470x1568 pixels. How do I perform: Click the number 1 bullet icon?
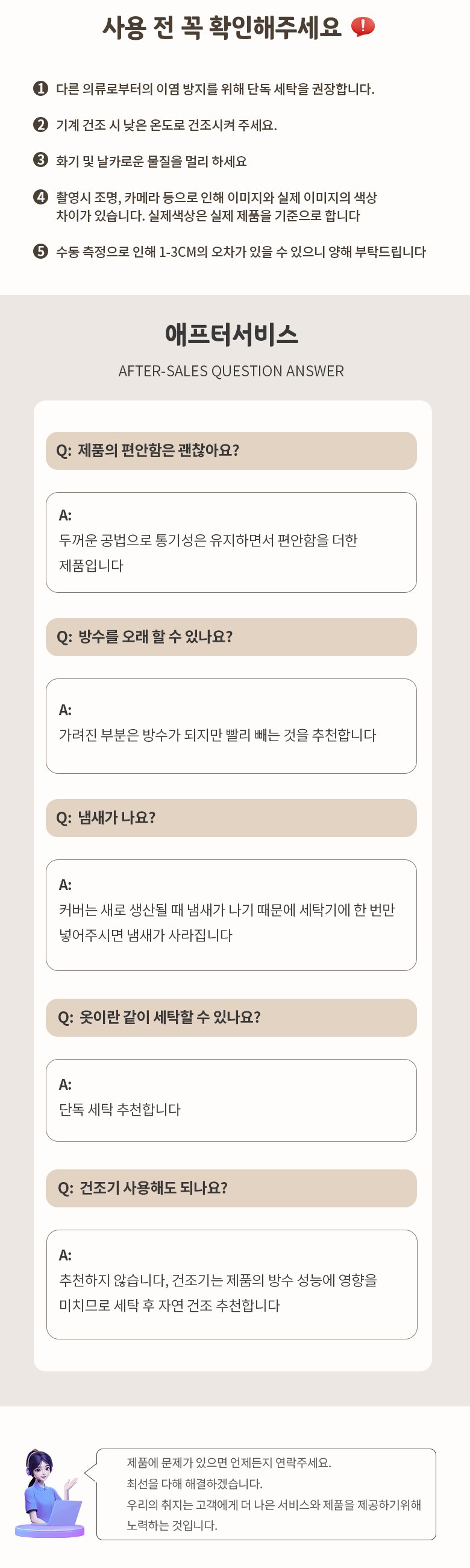(x=40, y=88)
